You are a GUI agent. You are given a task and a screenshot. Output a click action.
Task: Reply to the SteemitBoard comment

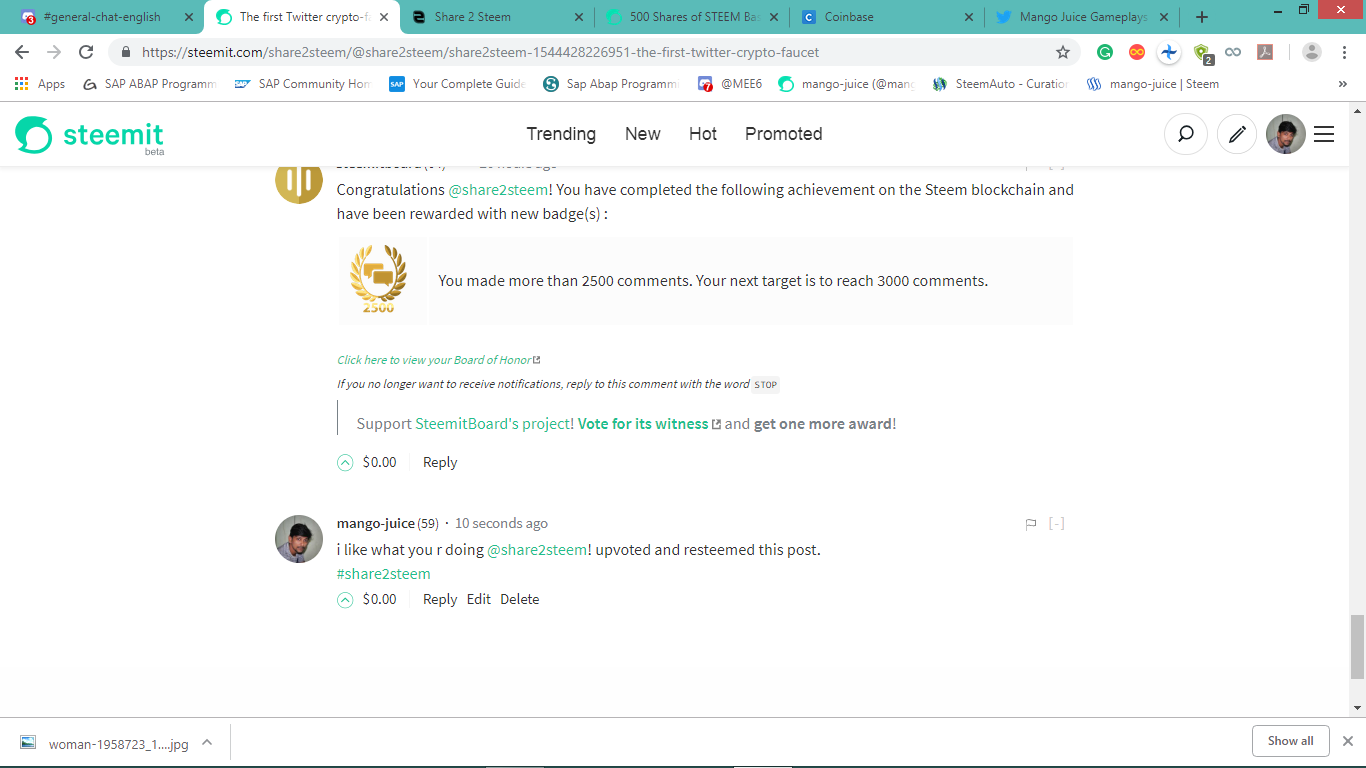click(440, 462)
